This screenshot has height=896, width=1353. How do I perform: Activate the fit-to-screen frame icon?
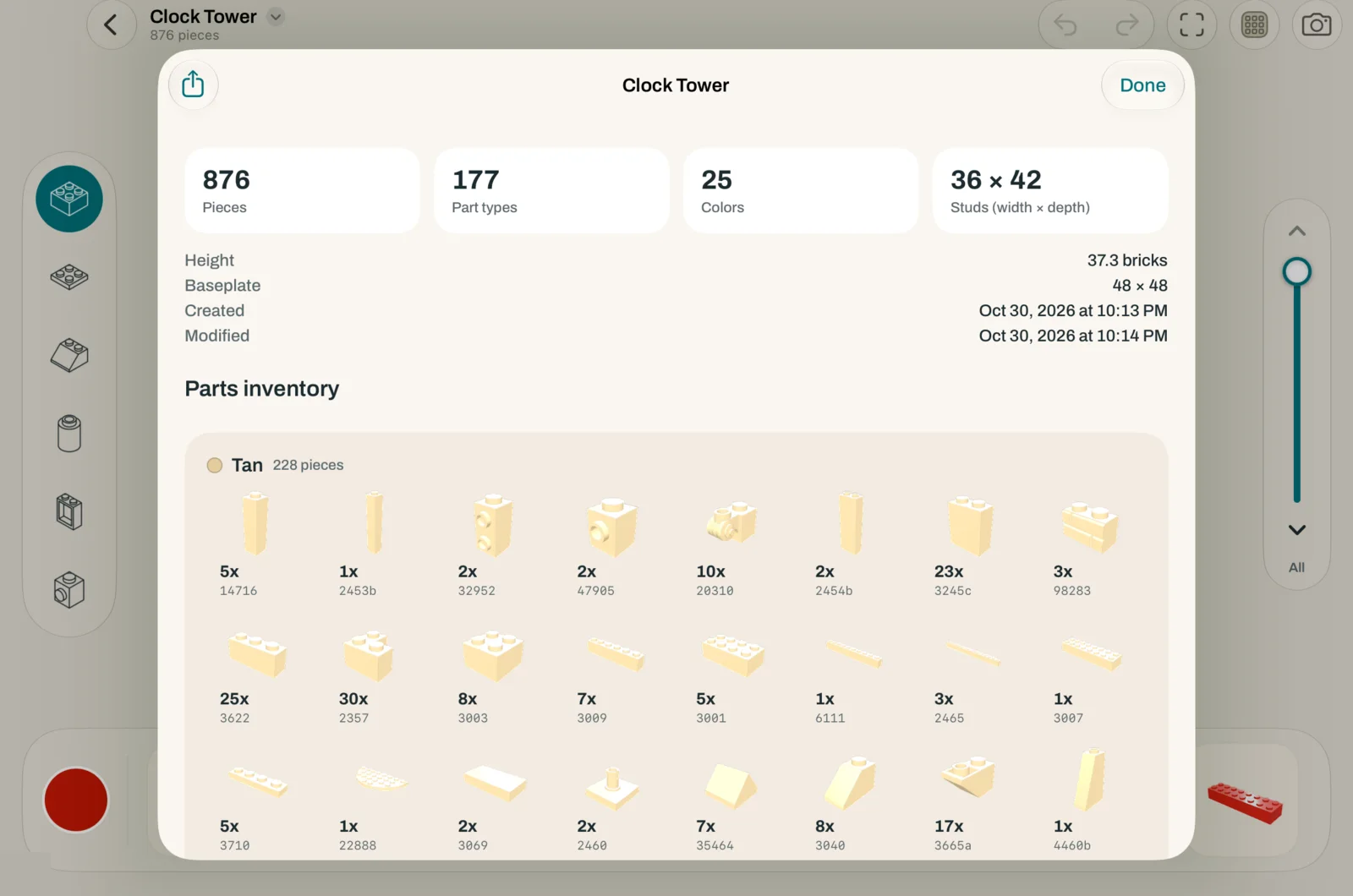coord(1191,25)
